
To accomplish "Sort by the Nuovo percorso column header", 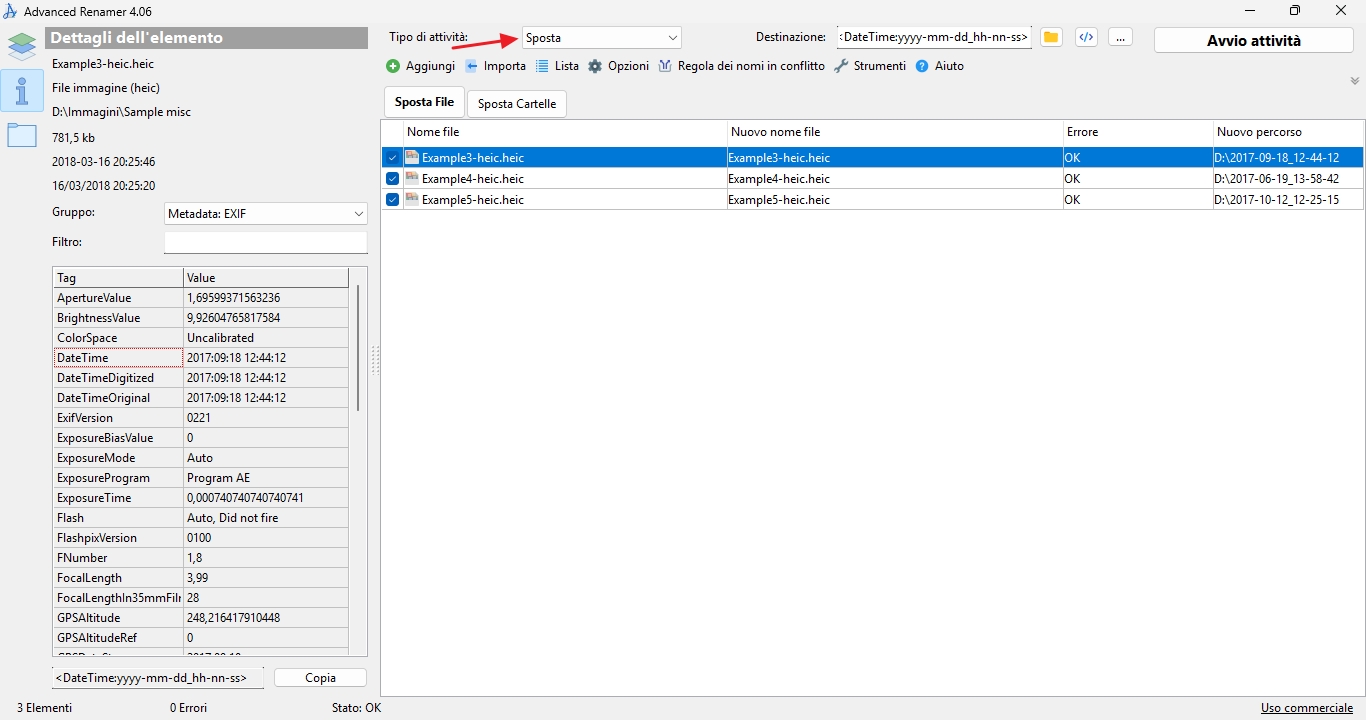I will [1288, 132].
